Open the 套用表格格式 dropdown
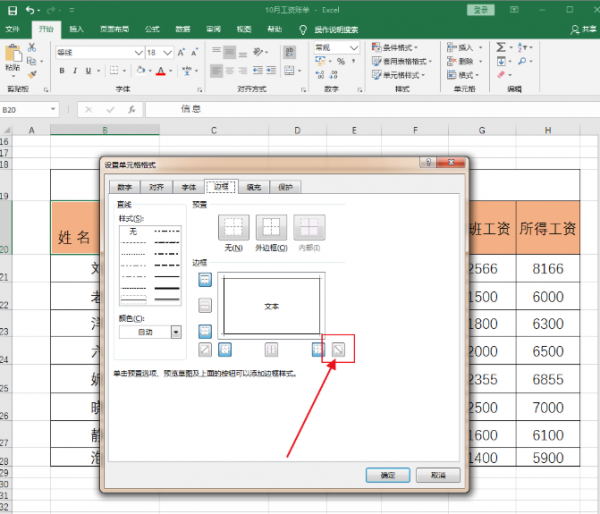The image size is (600, 514). (402, 61)
